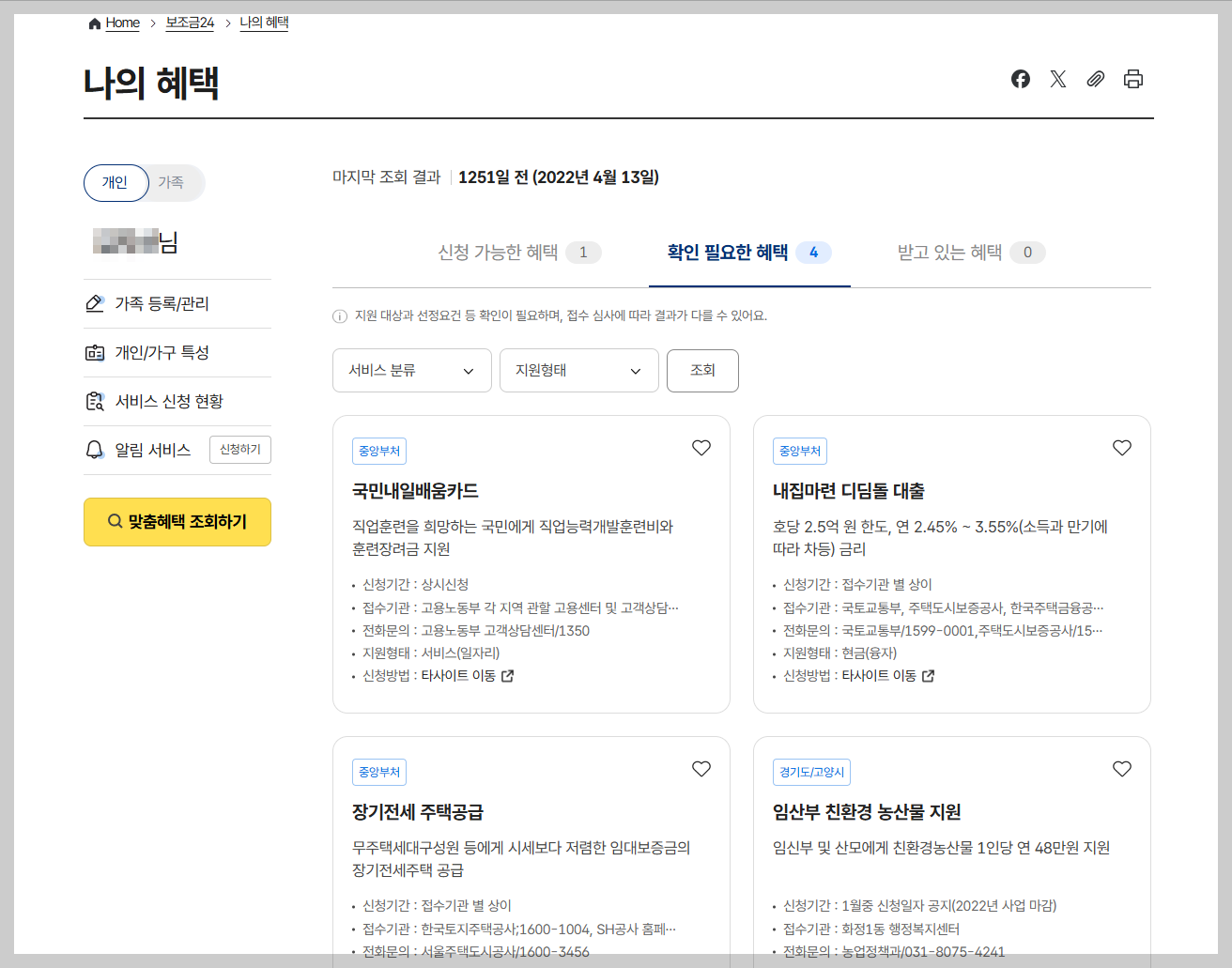Click 중앙부처 tag on 장기전세 주택공급 card
Image resolution: width=1232 pixels, height=968 pixels.
click(379, 772)
